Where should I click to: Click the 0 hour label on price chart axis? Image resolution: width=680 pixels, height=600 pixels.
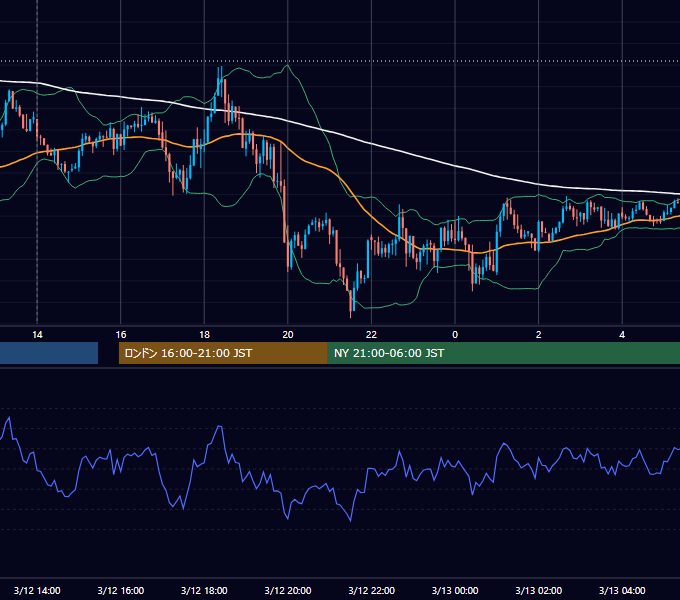(x=455, y=335)
